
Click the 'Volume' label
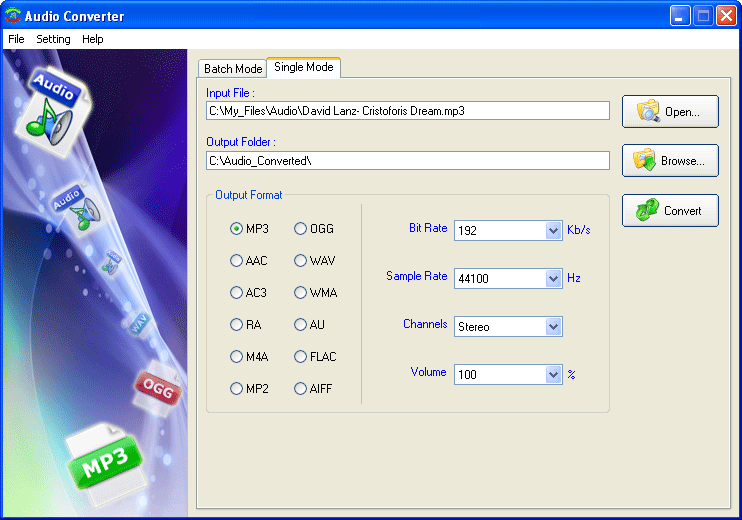tap(428, 372)
